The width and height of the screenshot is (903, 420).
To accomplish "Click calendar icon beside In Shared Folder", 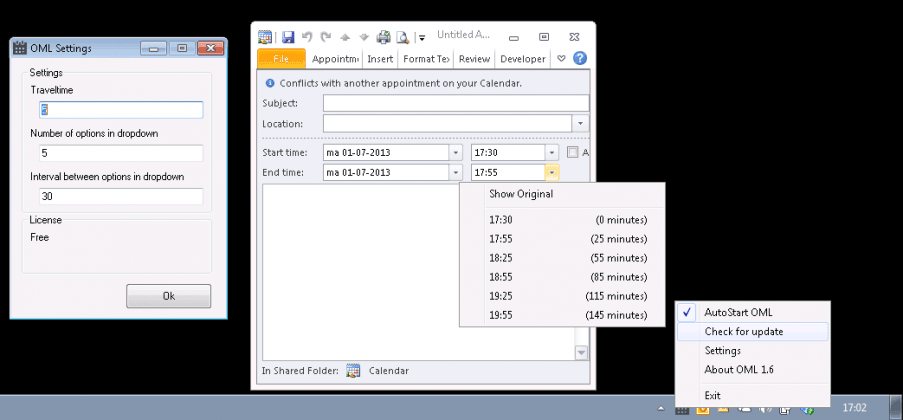I will 353,371.
